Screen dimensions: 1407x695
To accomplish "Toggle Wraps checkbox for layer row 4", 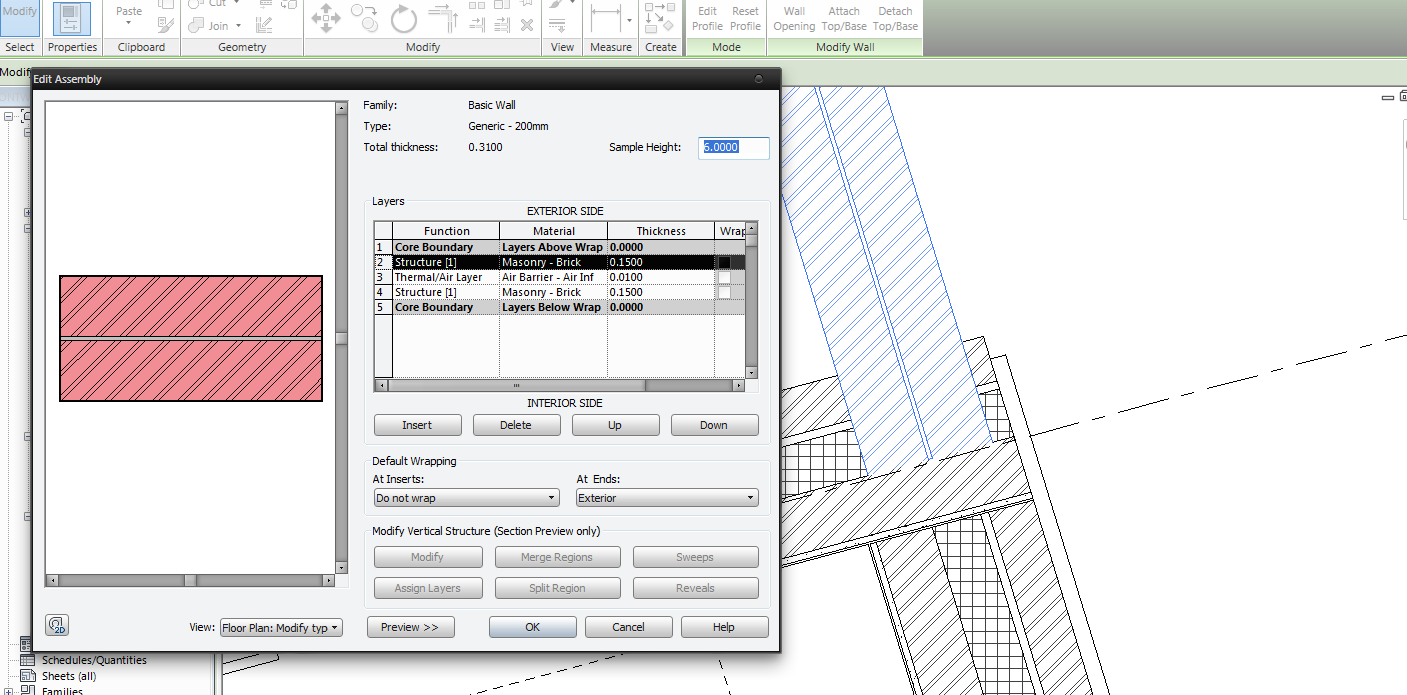I will click(724, 292).
